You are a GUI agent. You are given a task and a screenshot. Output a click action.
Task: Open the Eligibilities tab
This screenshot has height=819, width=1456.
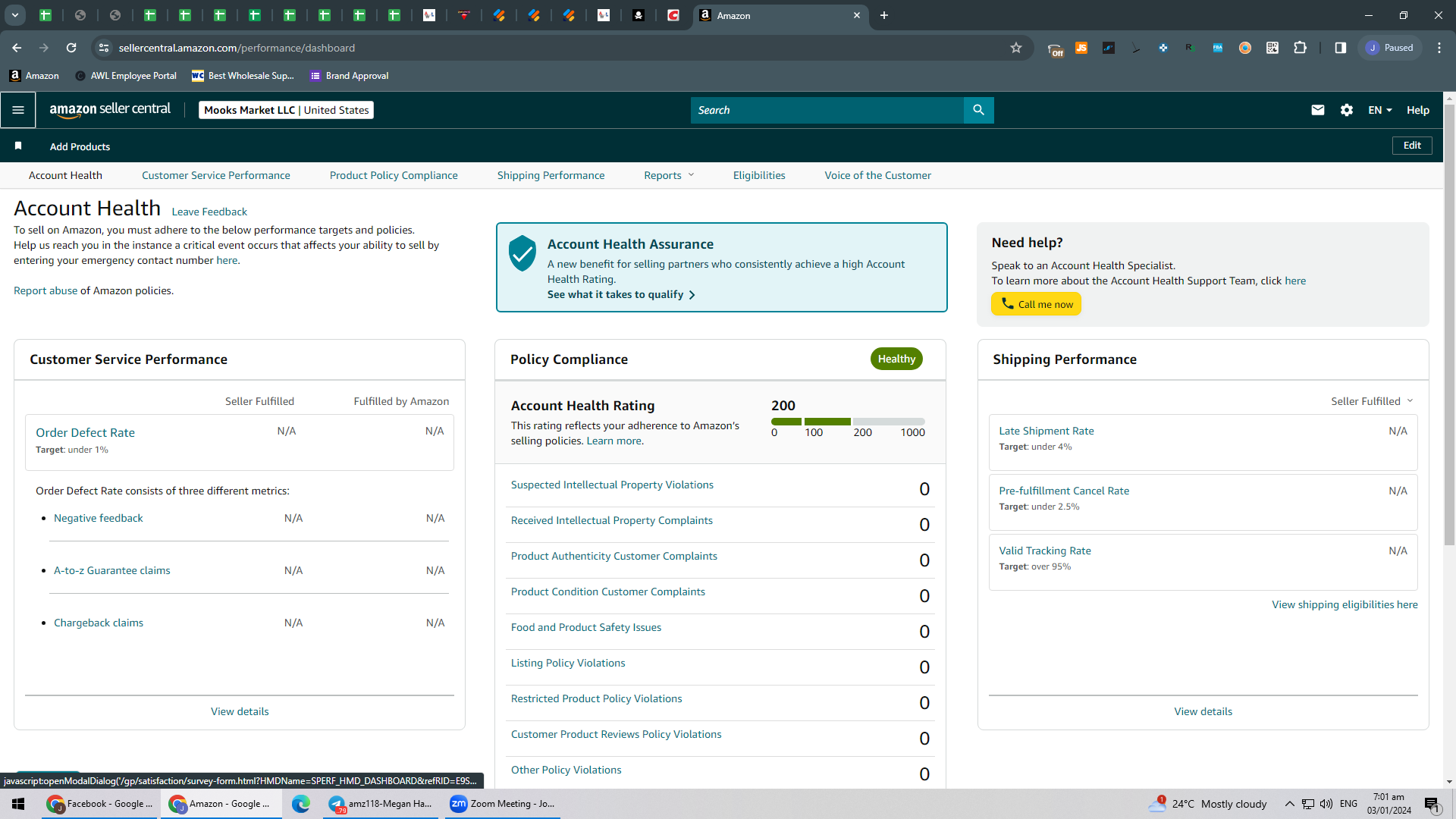[759, 175]
